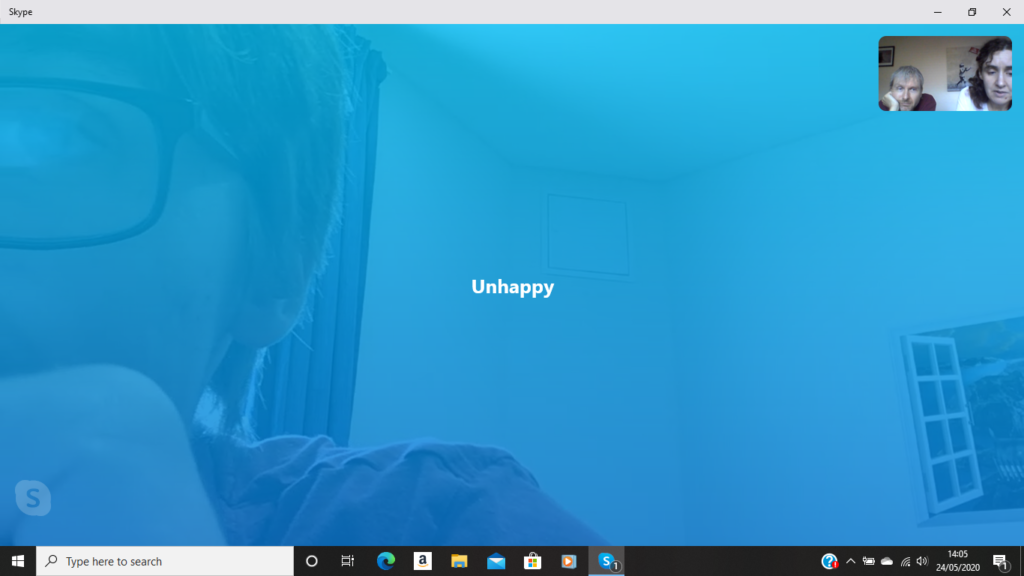Click the 'Type here to search' box

[165, 561]
